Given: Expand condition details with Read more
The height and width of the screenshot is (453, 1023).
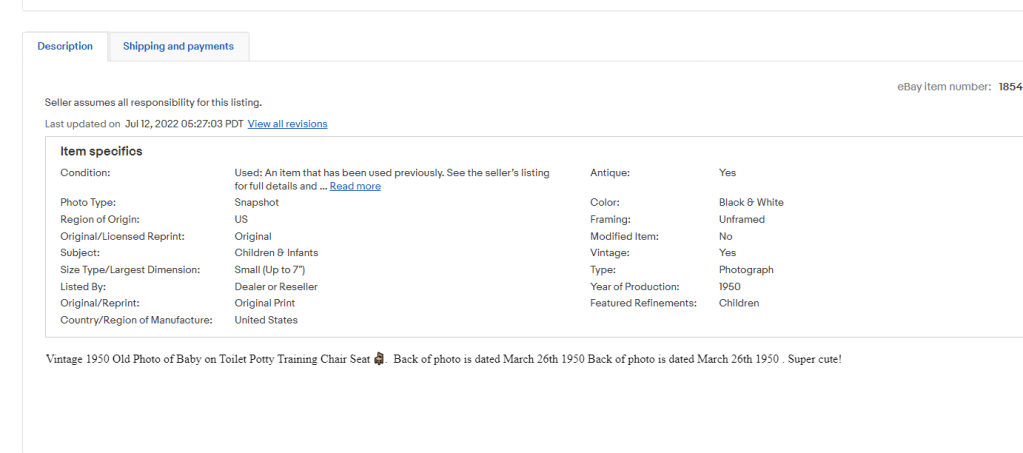Looking at the screenshot, I should click(355, 186).
